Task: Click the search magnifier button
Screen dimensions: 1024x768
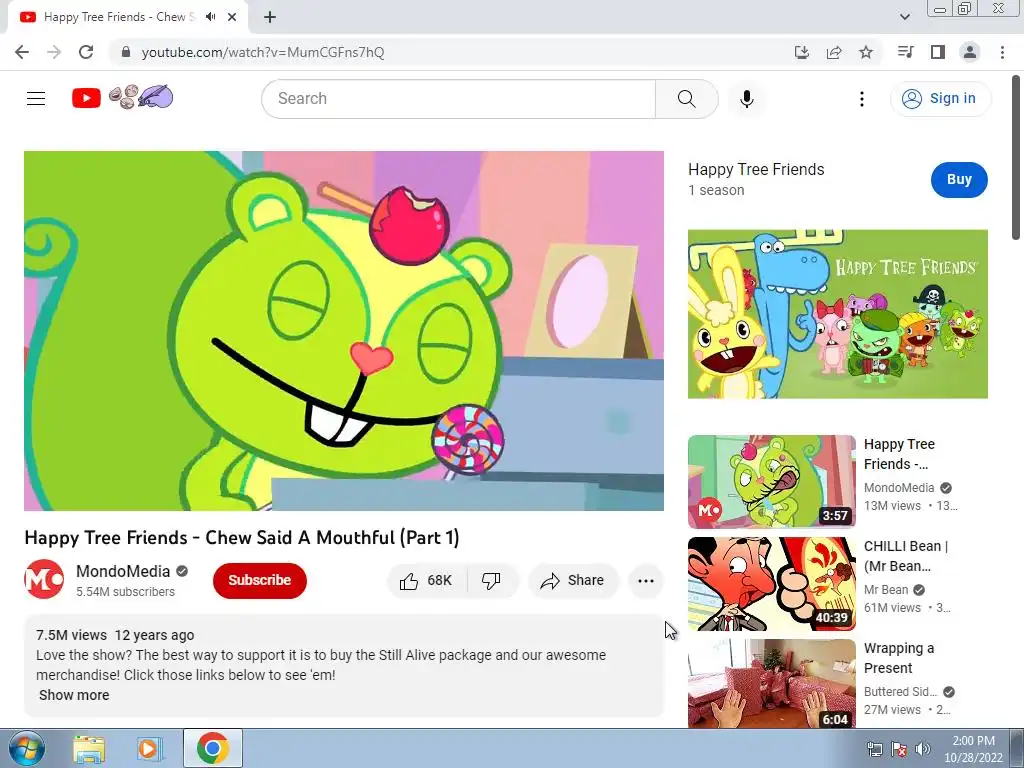Action: tap(686, 99)
